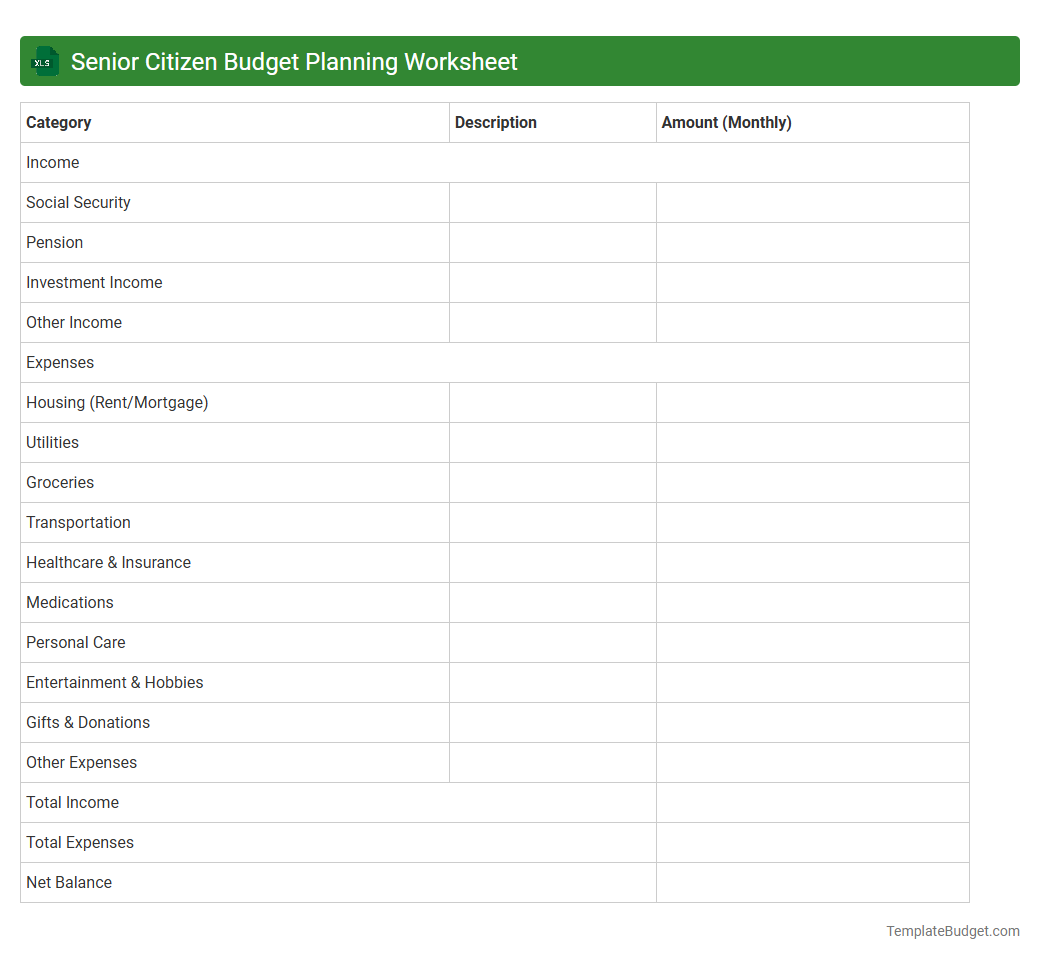Click the Net Balance amount cell
Viewport: 1040px width, 960px height.
tap(812, 882)
